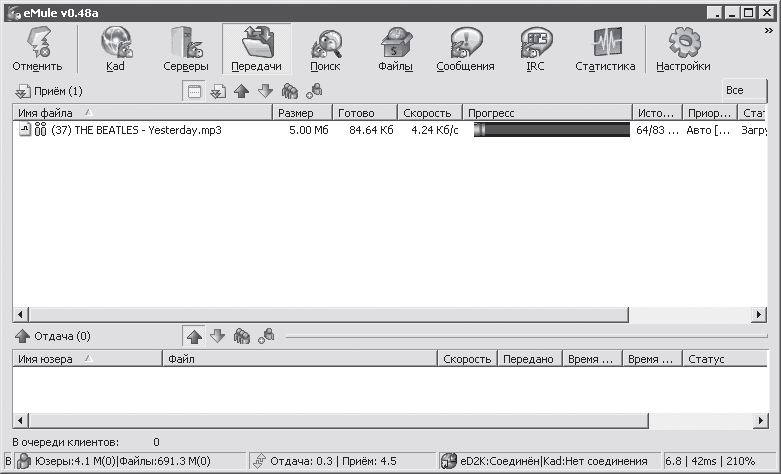Sort by Имя файла column header
The width and height of the screenshot is (781, 474).
(x=142, y=113)
